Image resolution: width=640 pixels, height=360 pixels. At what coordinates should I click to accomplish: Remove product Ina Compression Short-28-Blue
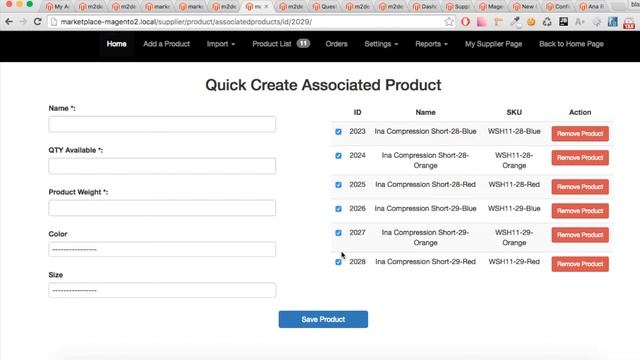point(580,133)
